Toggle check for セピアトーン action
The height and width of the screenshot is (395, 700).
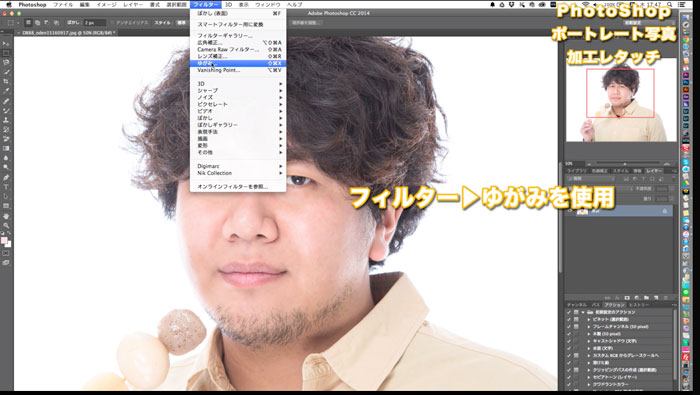coord(569,377)
